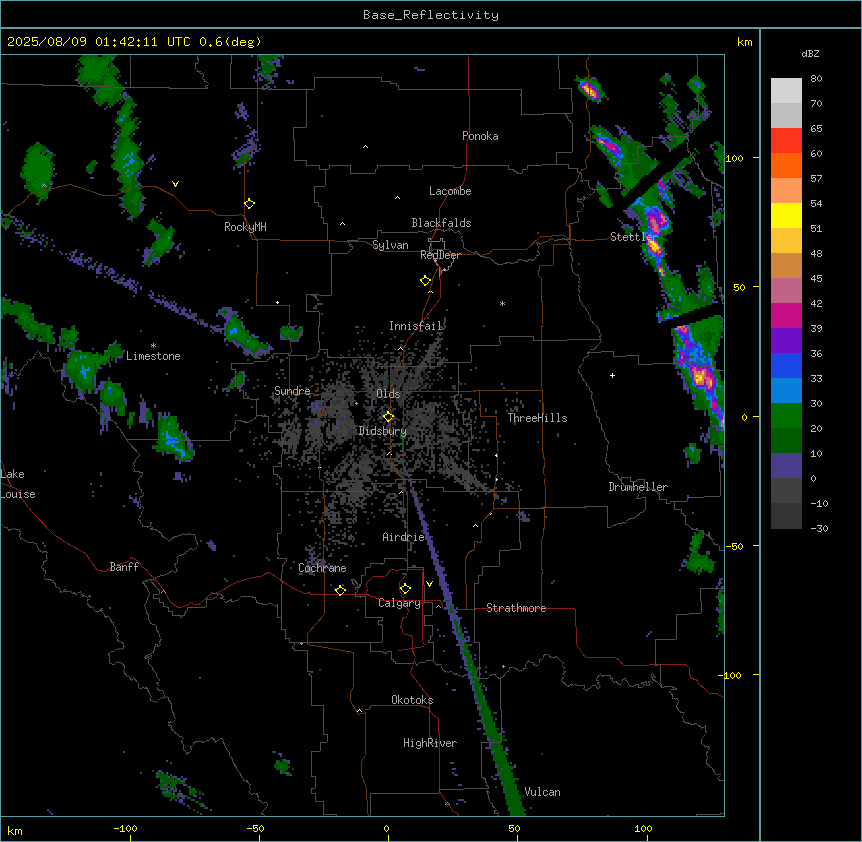Pick the purple 36-39 dBZ legend swatch
Screen dimensions: 862x842
[x=786, y=341]
